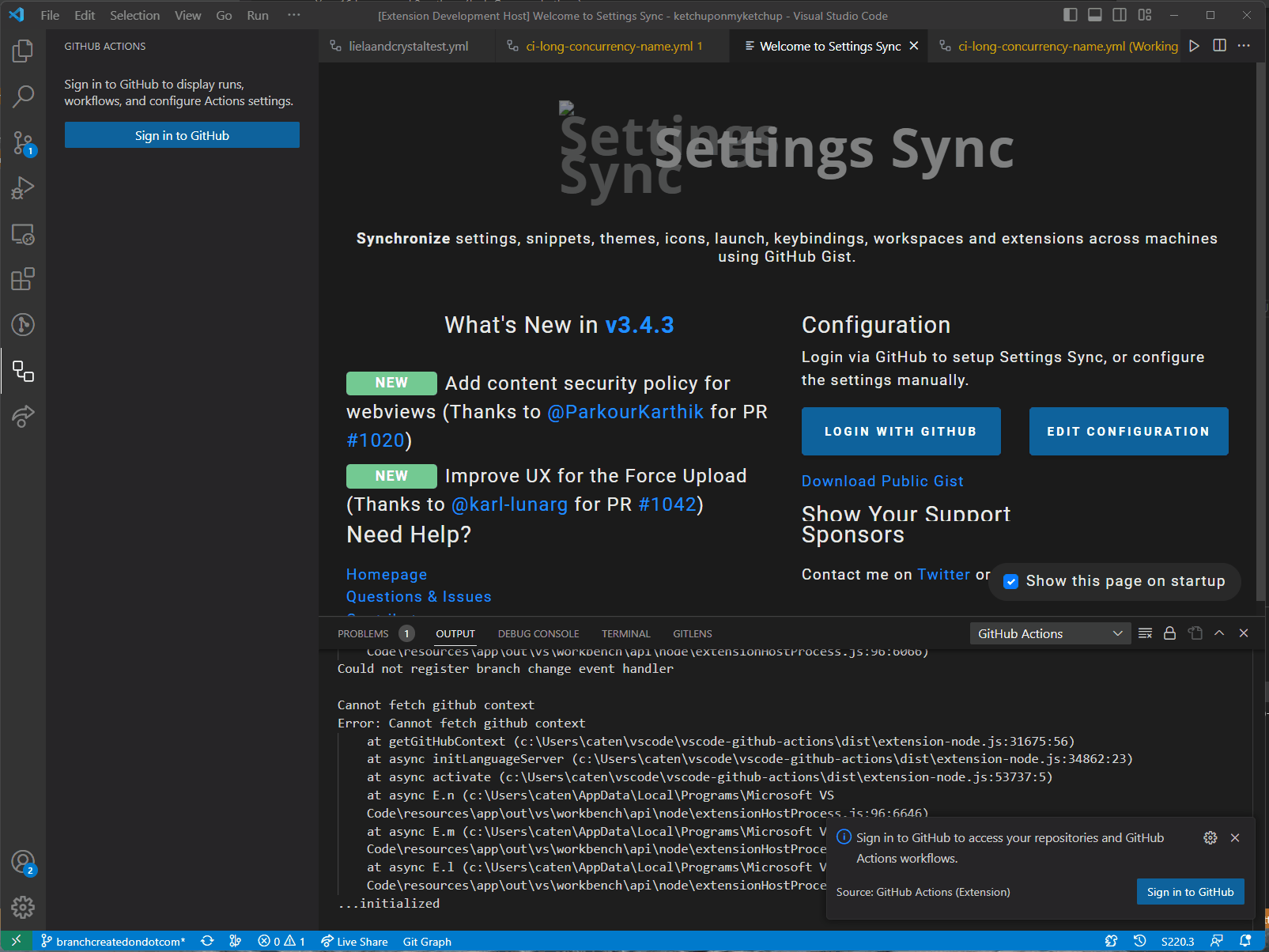The width and height of the screenshot is (1269, 952).
Task: Select the GitHub Actions activity bar icon
Action: (23, 371)
